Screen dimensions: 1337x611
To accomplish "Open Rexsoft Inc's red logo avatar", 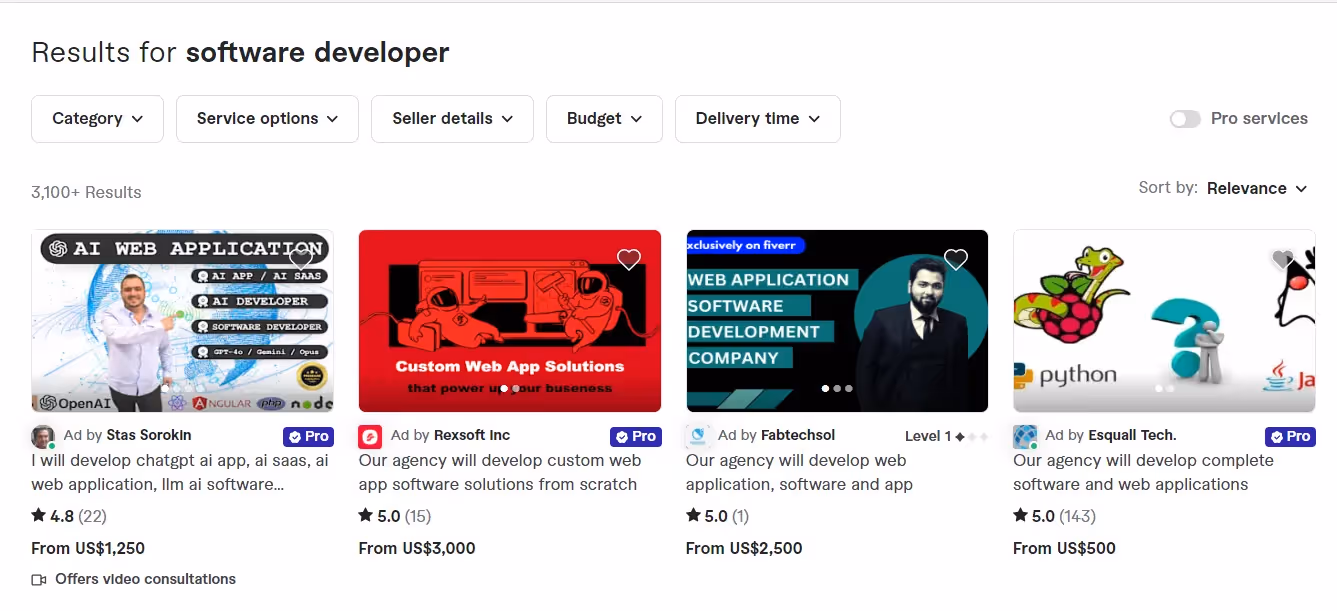I will pos(370,437).
